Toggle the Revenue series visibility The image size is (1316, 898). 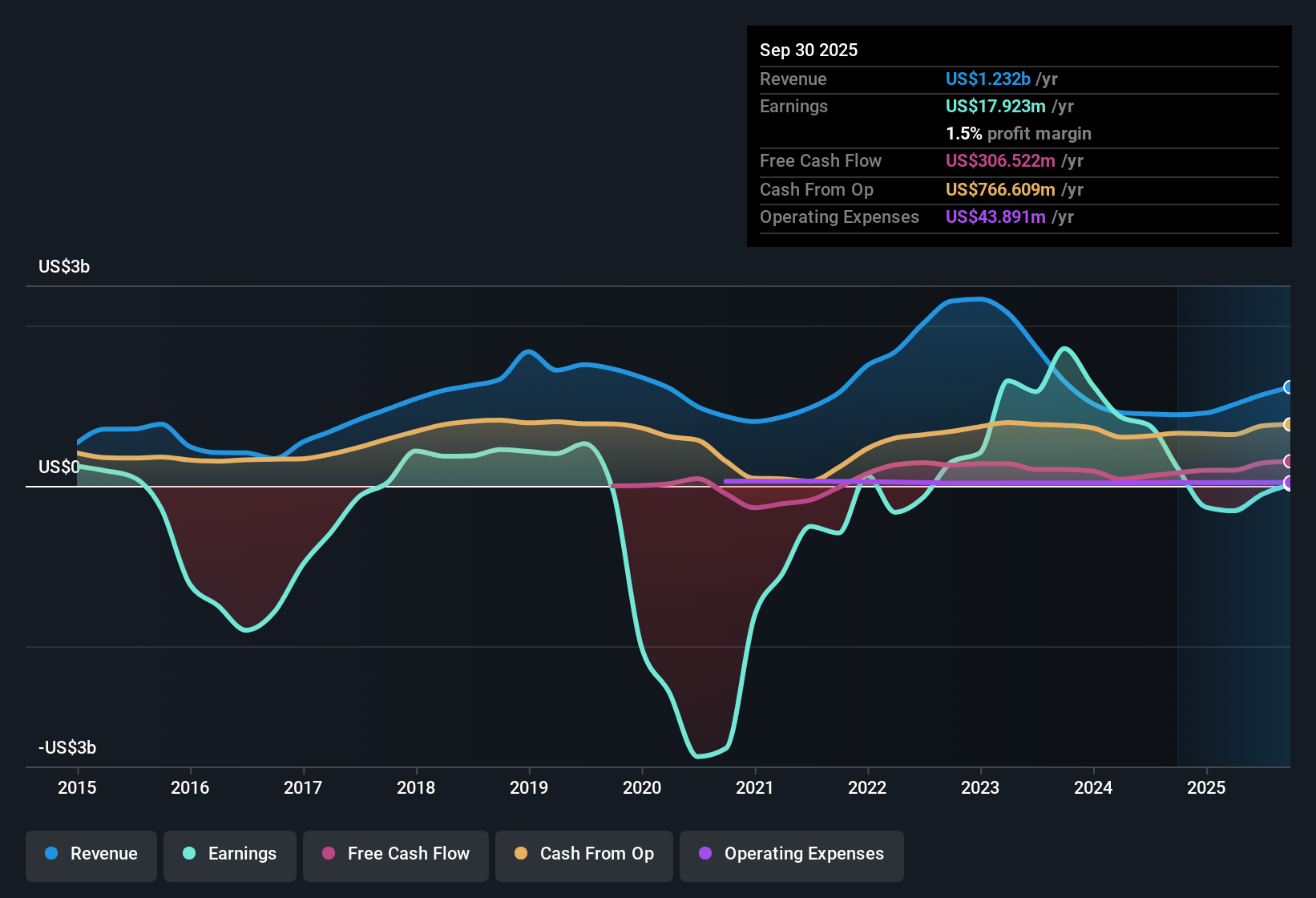91,855
